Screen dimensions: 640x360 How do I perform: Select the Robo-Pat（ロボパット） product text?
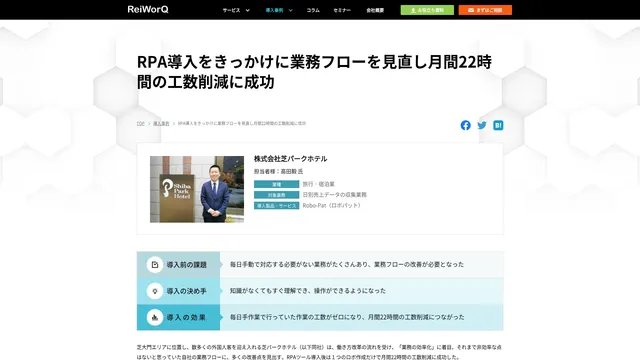[333, 205]
